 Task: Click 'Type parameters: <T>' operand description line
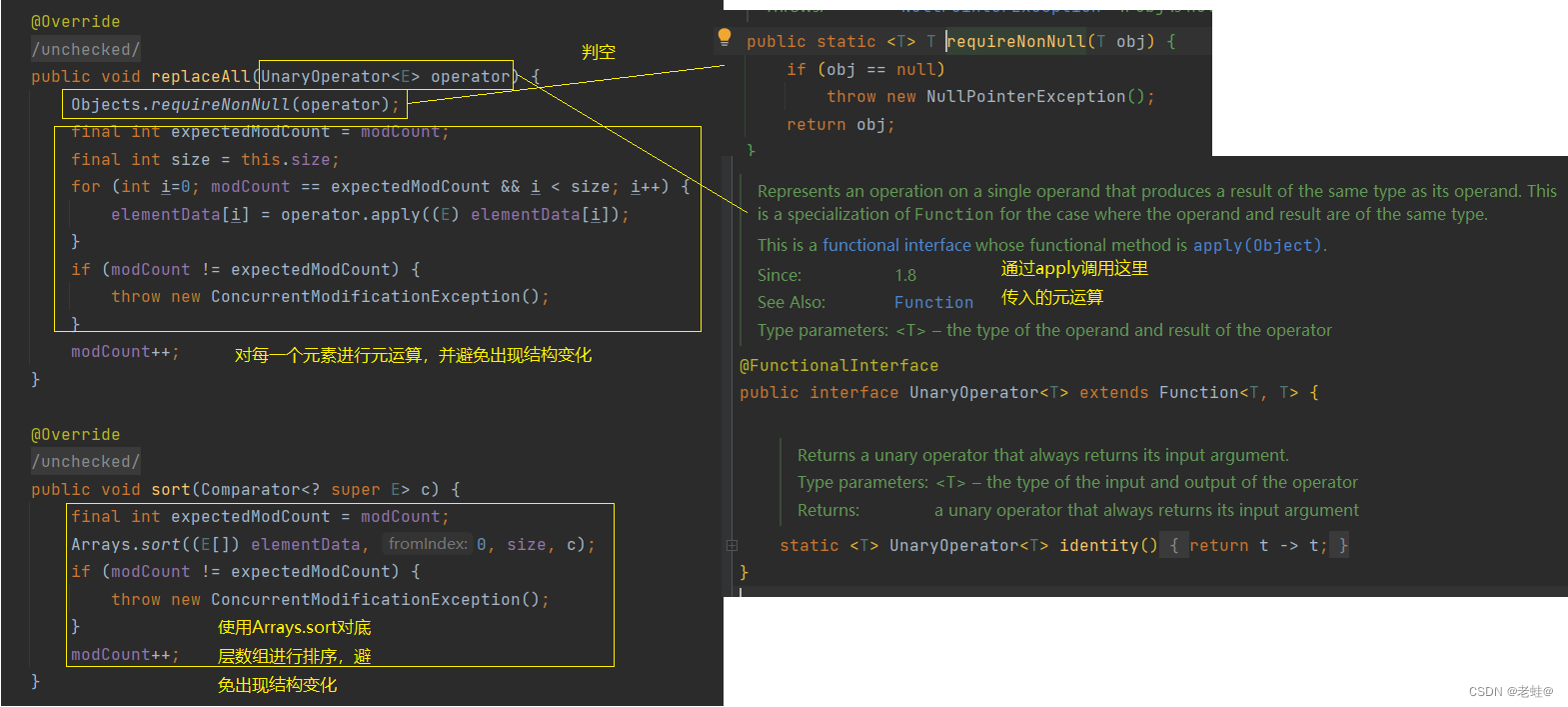tap(1044, 330)
